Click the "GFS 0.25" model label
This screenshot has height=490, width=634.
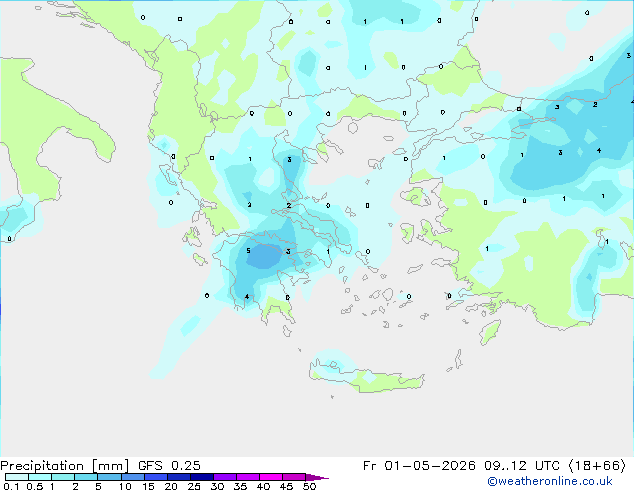pos(169,466)
